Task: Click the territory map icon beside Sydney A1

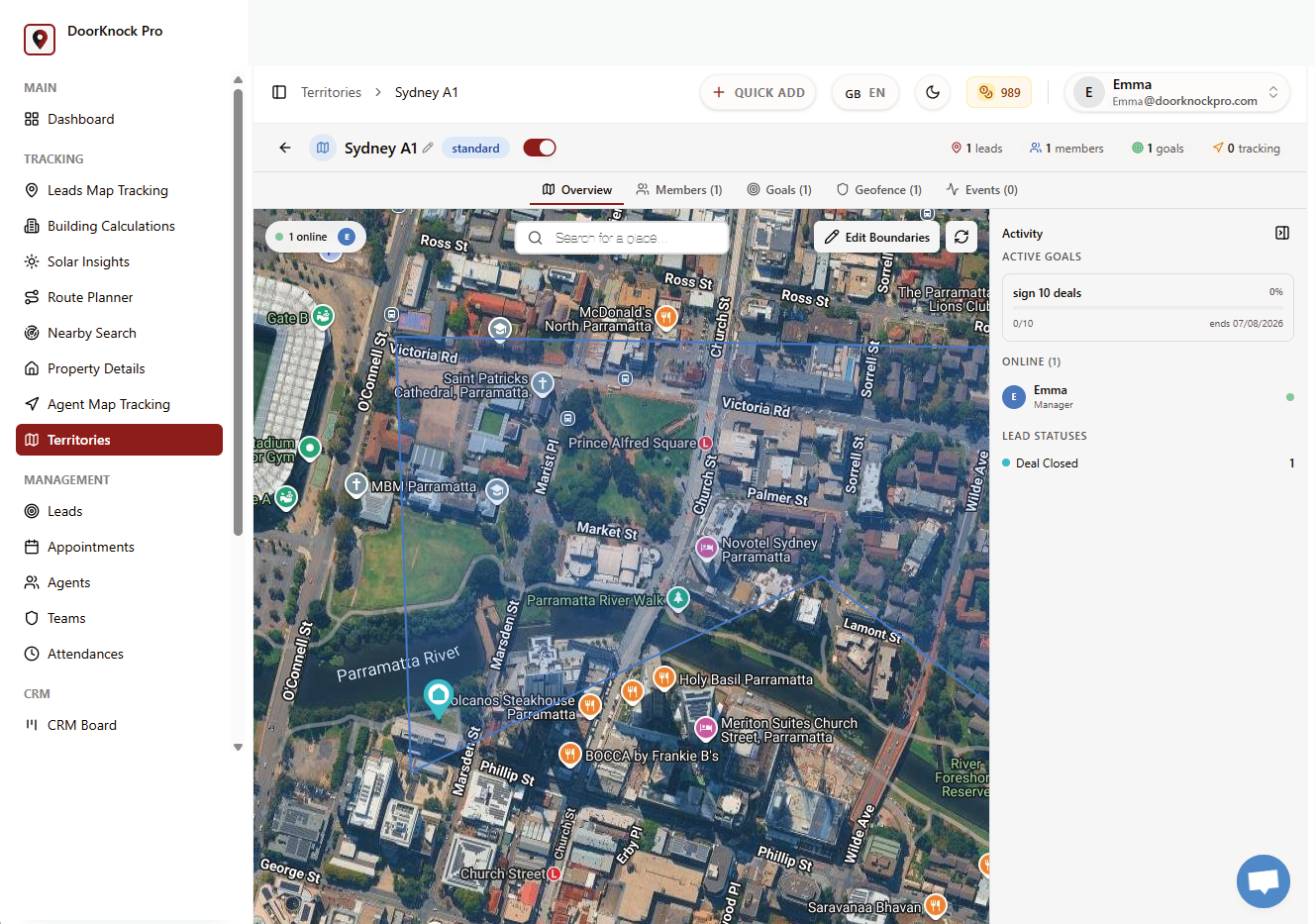Action: (x=323, y=148)
